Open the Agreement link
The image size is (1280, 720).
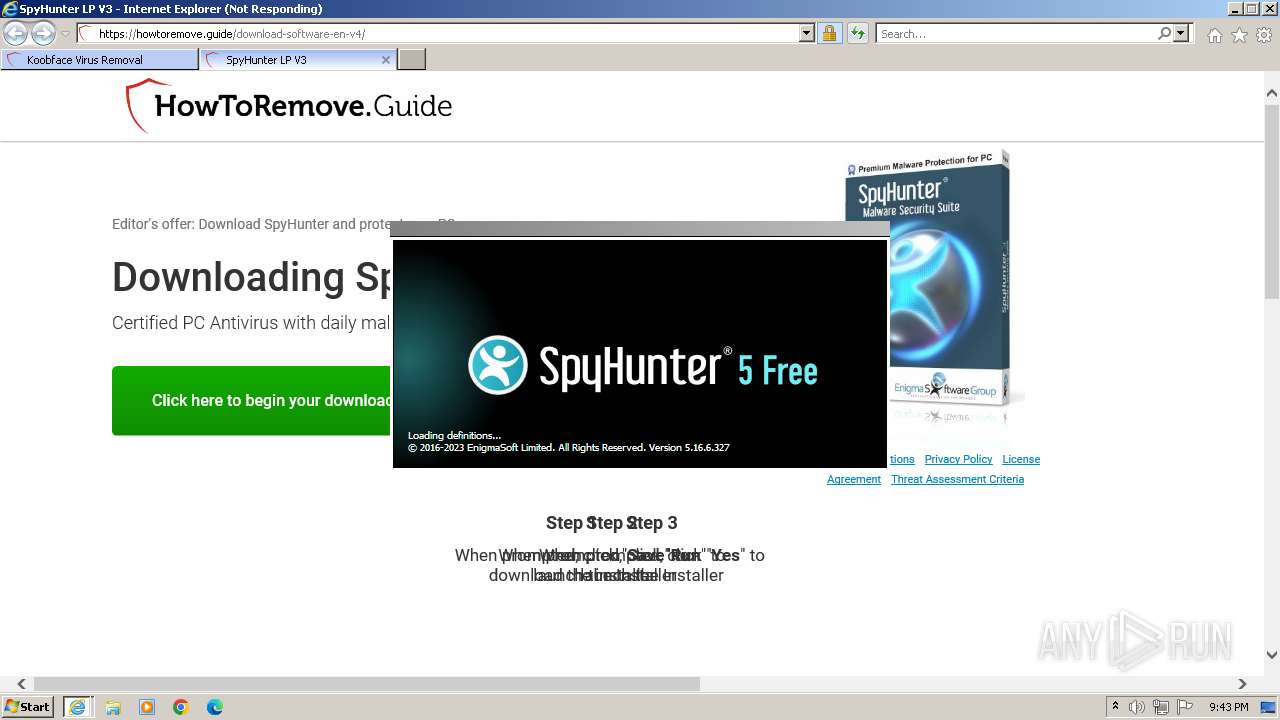coord(854,479)
